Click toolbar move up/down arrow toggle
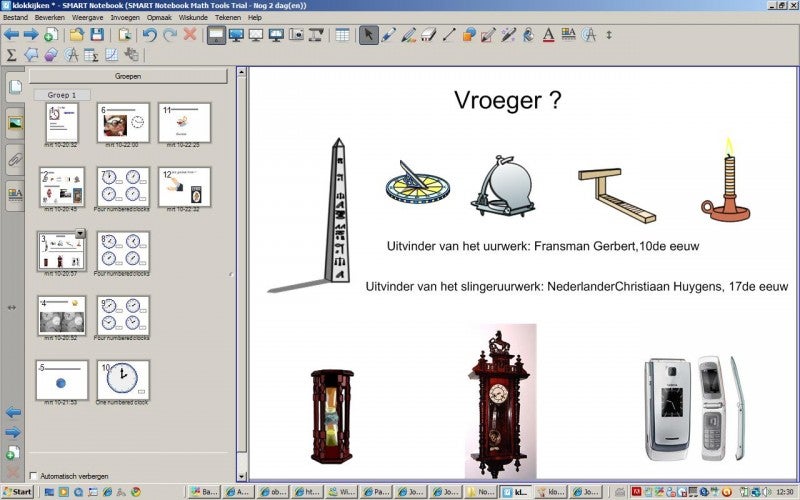This screenshot has width=800, height=500. [x=609, y=35]
